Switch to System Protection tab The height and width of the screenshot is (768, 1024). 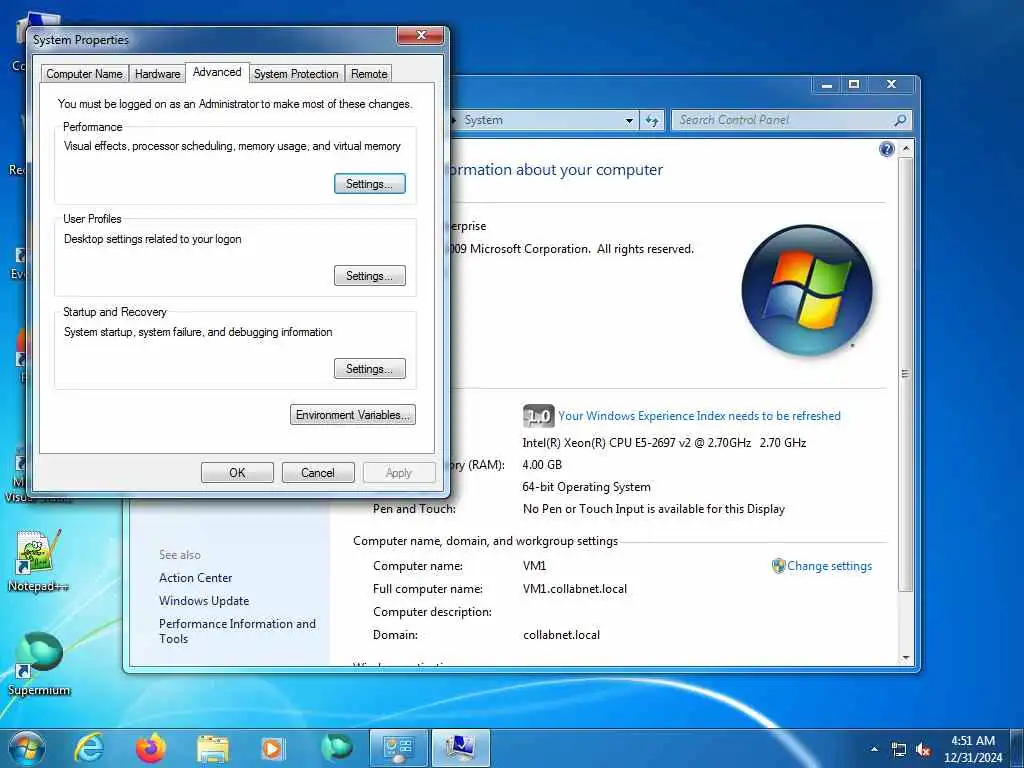pos(296,74)
